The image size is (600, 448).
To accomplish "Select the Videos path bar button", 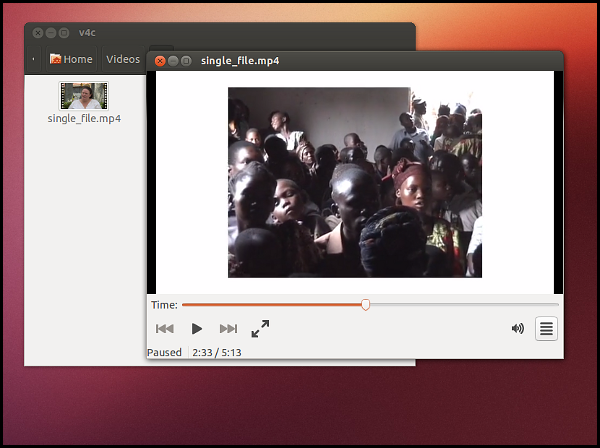I will click(123, 59).
